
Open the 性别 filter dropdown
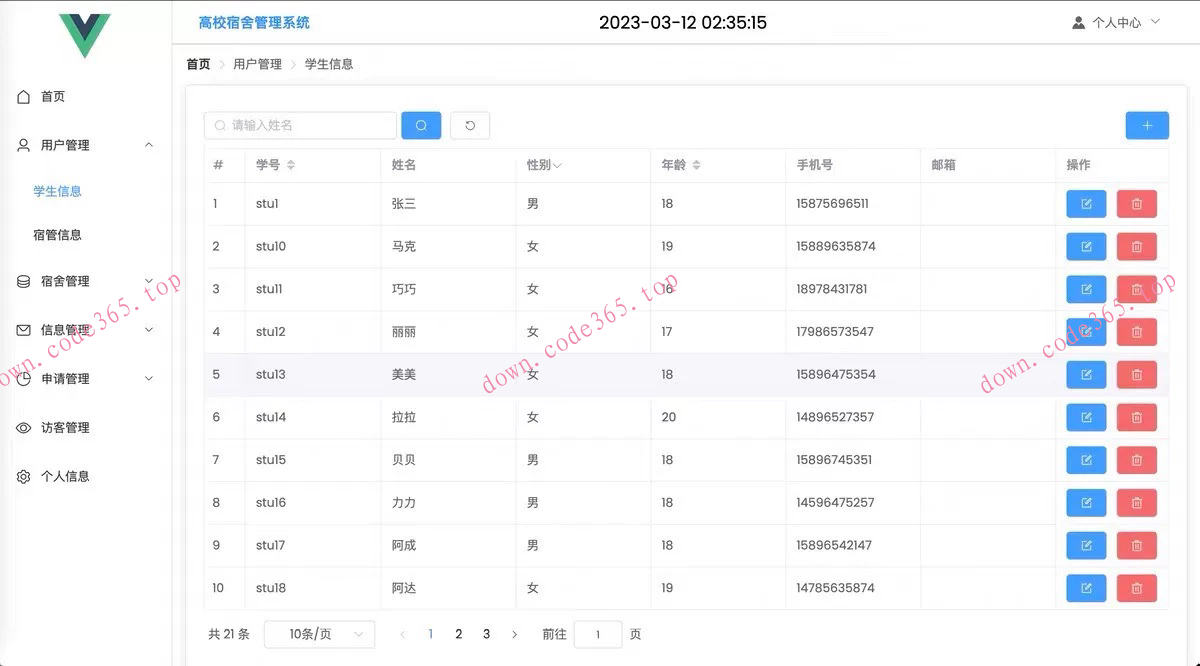point(557,165)
